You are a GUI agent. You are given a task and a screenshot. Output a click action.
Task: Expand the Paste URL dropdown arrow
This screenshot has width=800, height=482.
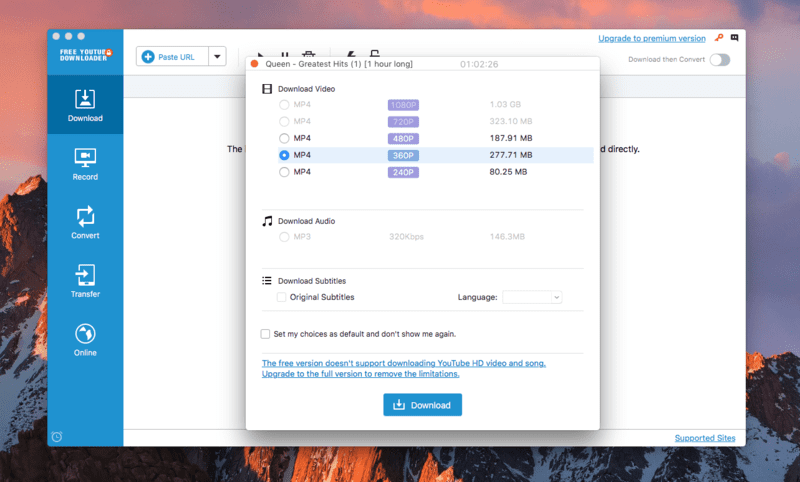pyautogui.click(x=217, y=56)
